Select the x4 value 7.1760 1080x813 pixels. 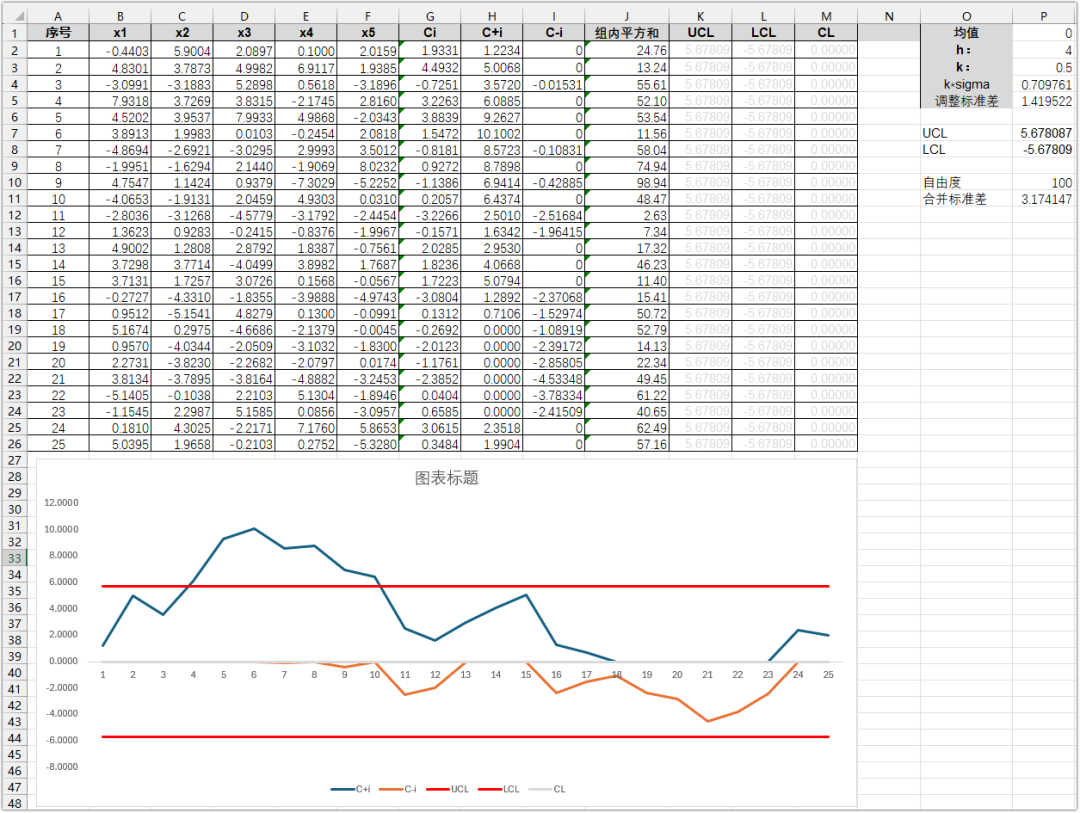coord(306,428)
